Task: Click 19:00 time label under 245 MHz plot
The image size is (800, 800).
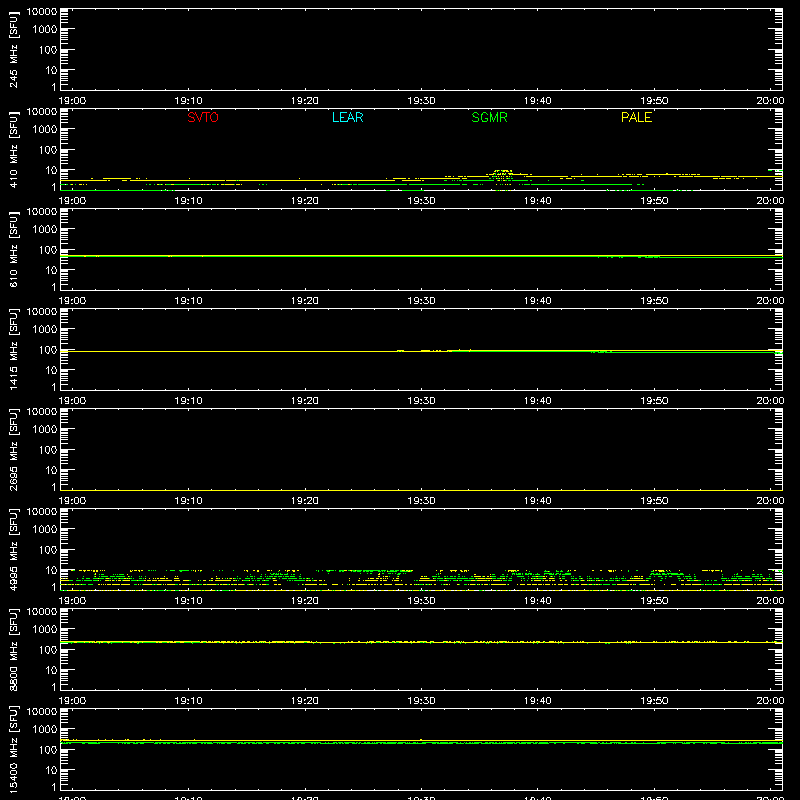Action: [x=72, y=101]
